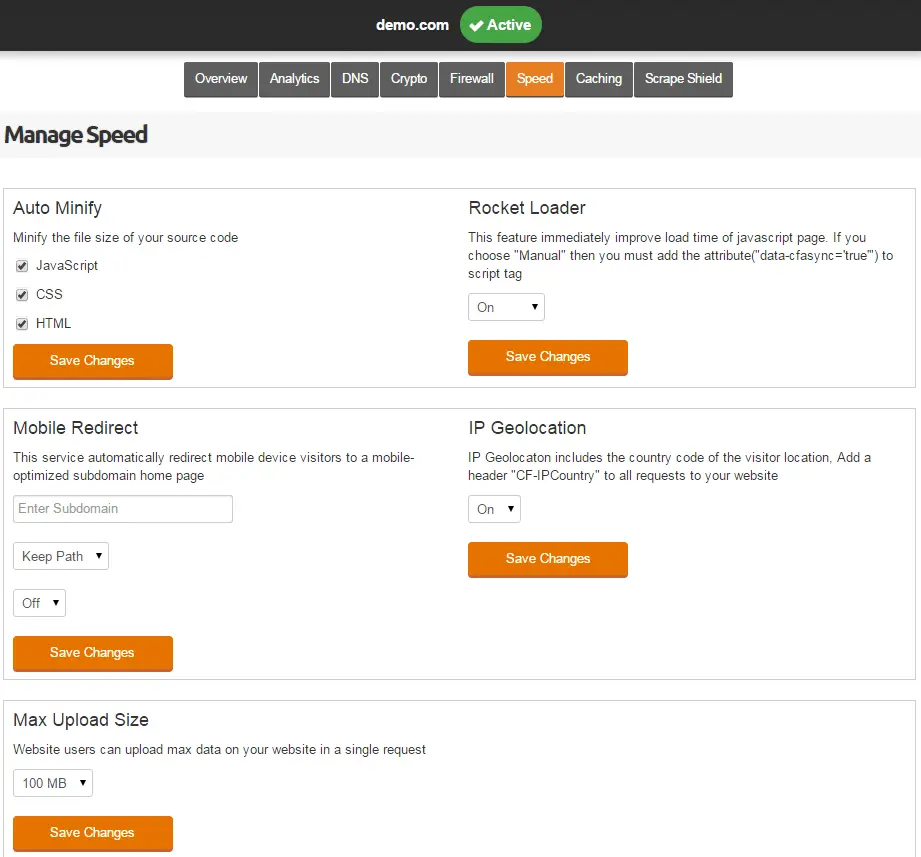Open the Analytics tab

[294, 79]
